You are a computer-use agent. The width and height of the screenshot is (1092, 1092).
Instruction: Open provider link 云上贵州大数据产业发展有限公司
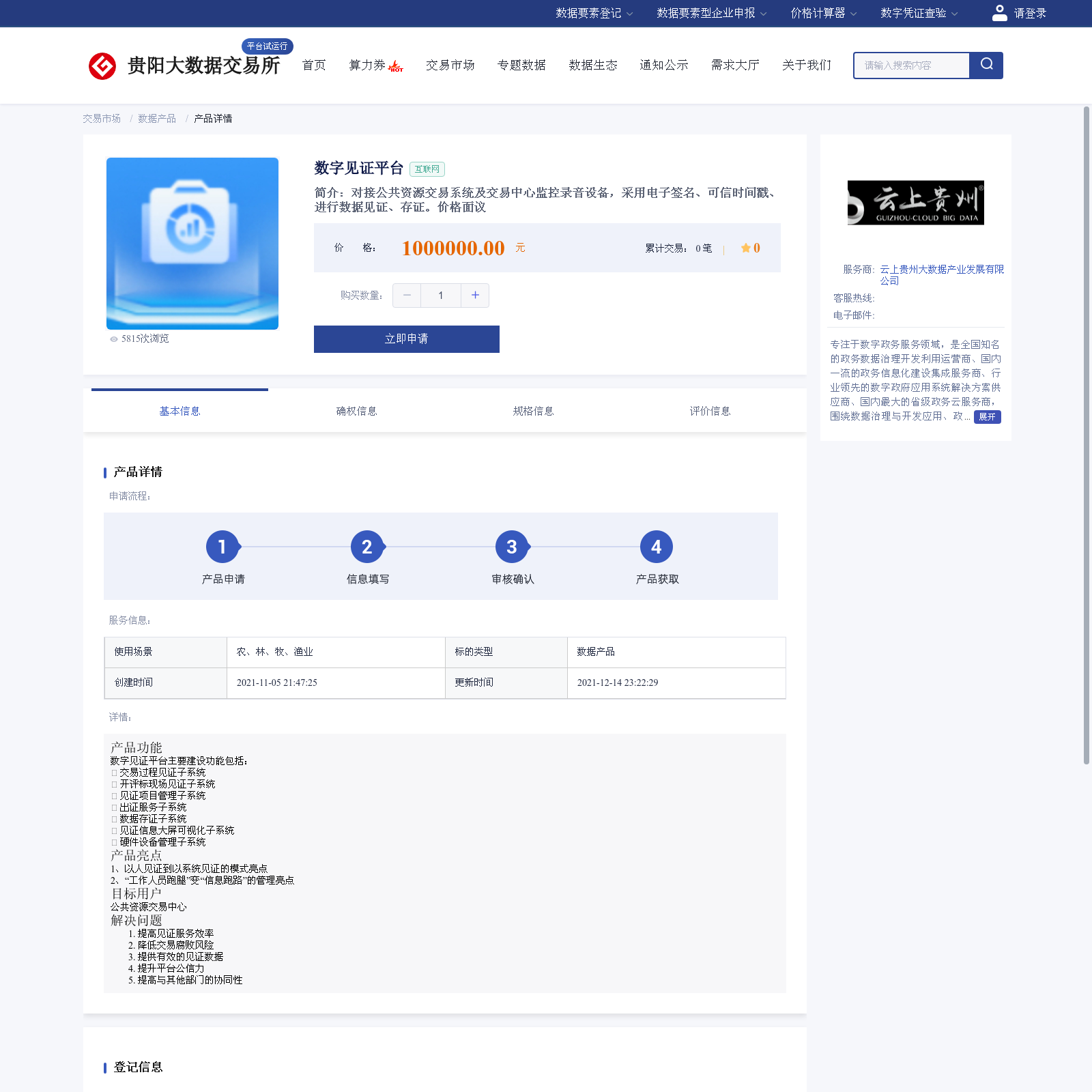pyautogui.click(x=942, y=275)
